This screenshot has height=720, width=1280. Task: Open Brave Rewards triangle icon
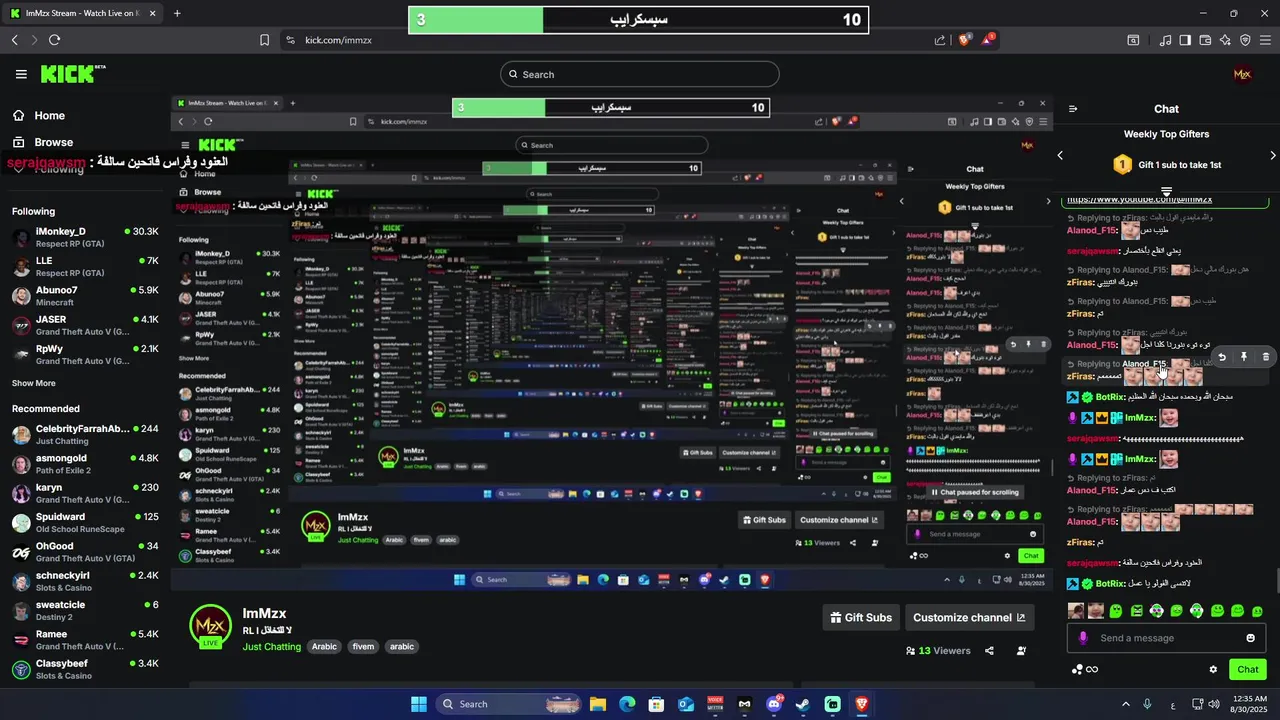(988, 40)
